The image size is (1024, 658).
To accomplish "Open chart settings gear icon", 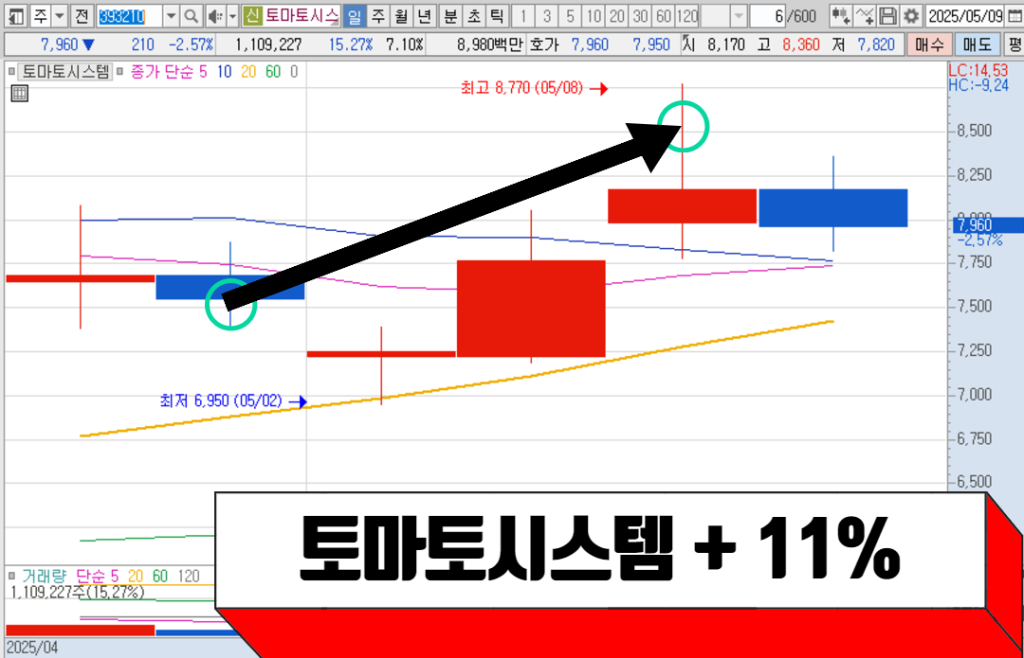I will click(x=910, y=15).
